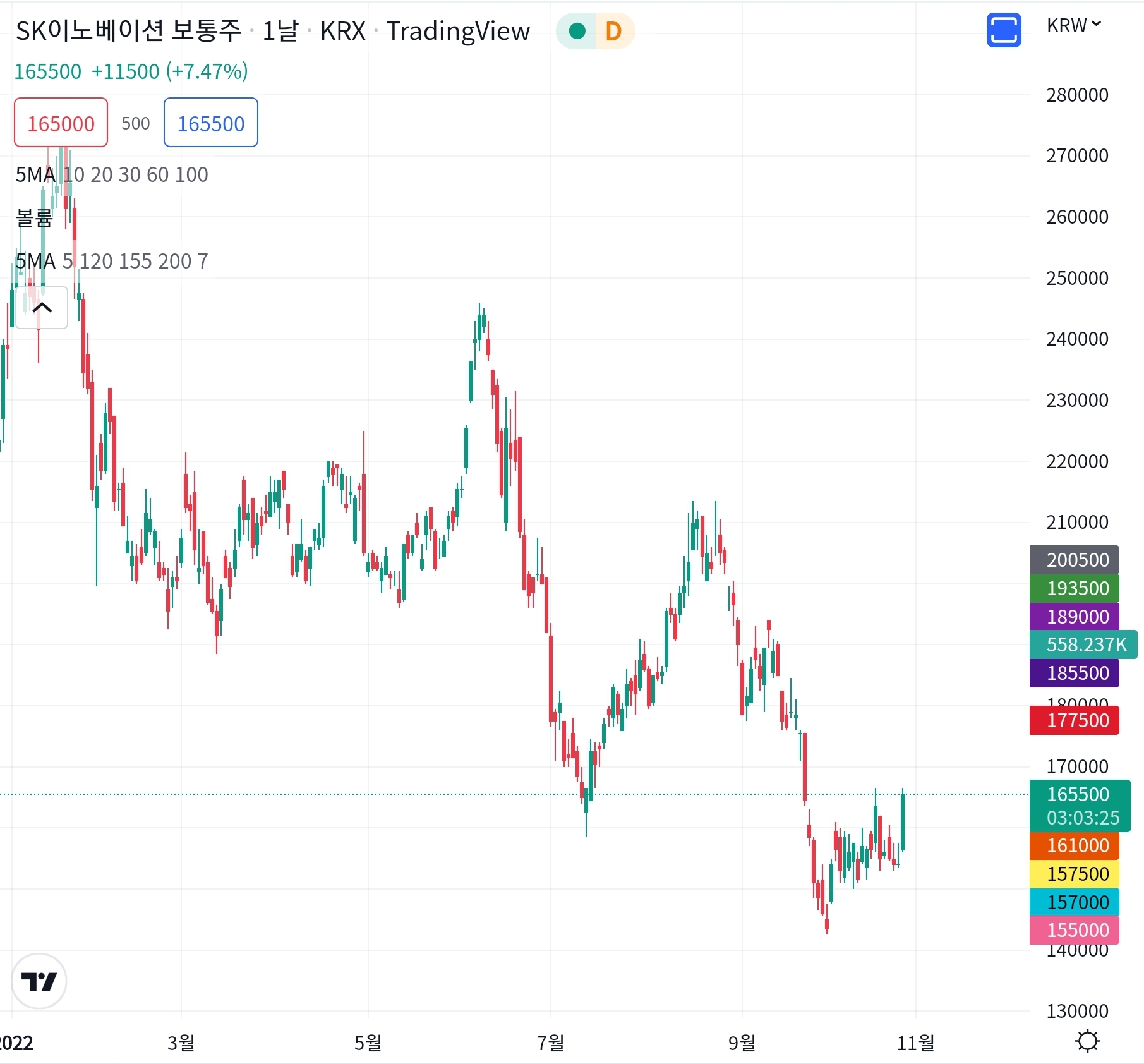Click the 193500 green price label

pos(1075,588)
